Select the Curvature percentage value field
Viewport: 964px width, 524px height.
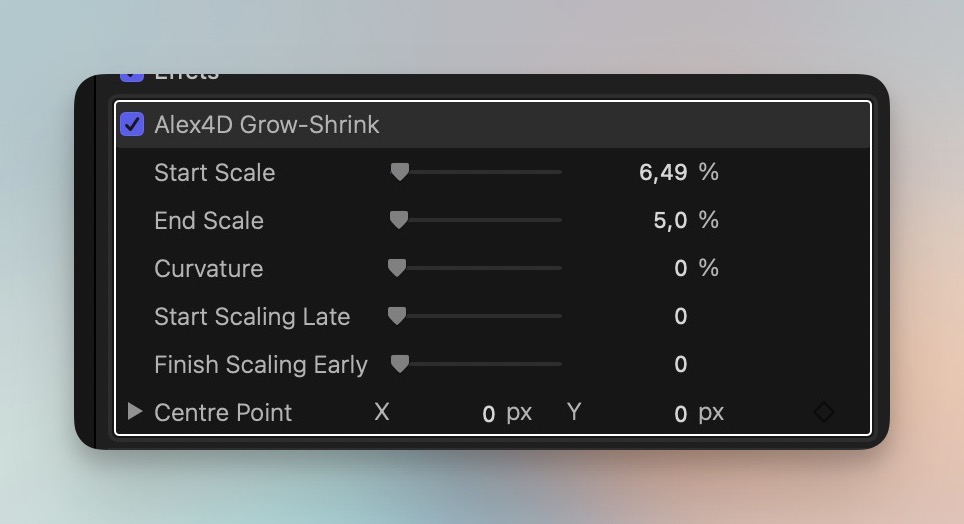(680, 269)
